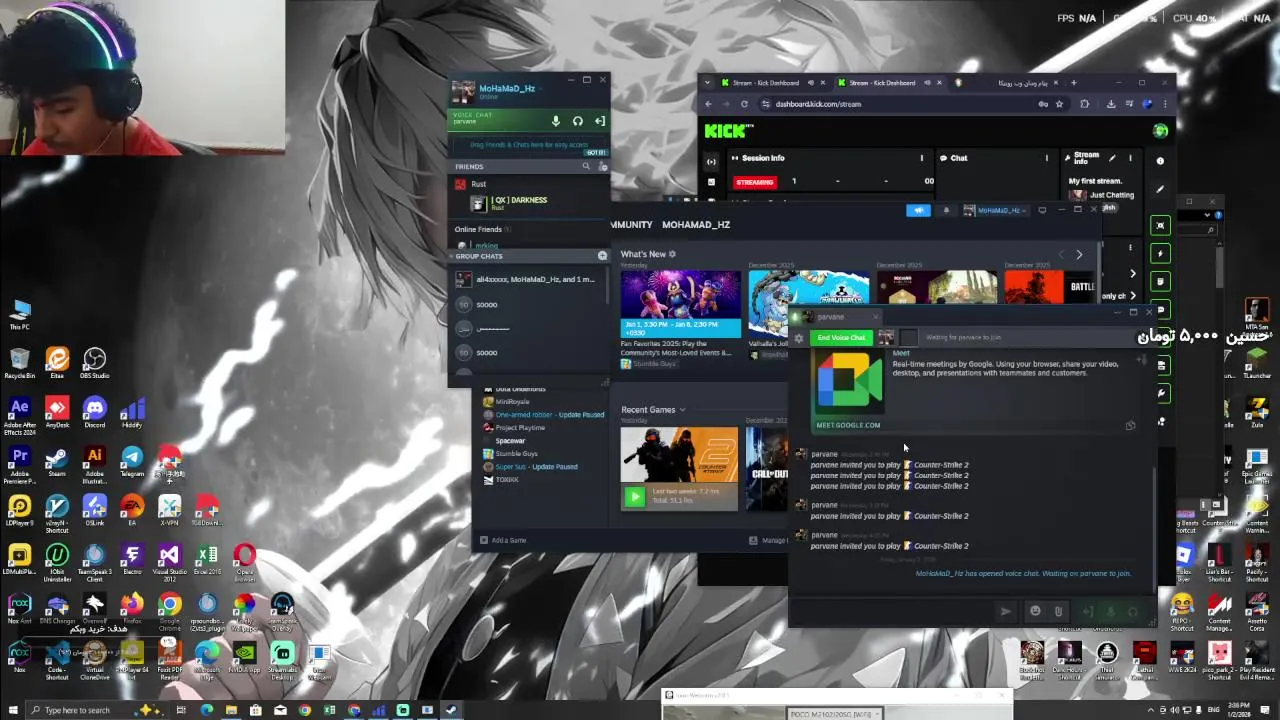
Task: Open emoticon picker in chat input bar
Action: tap(1035, 611)
